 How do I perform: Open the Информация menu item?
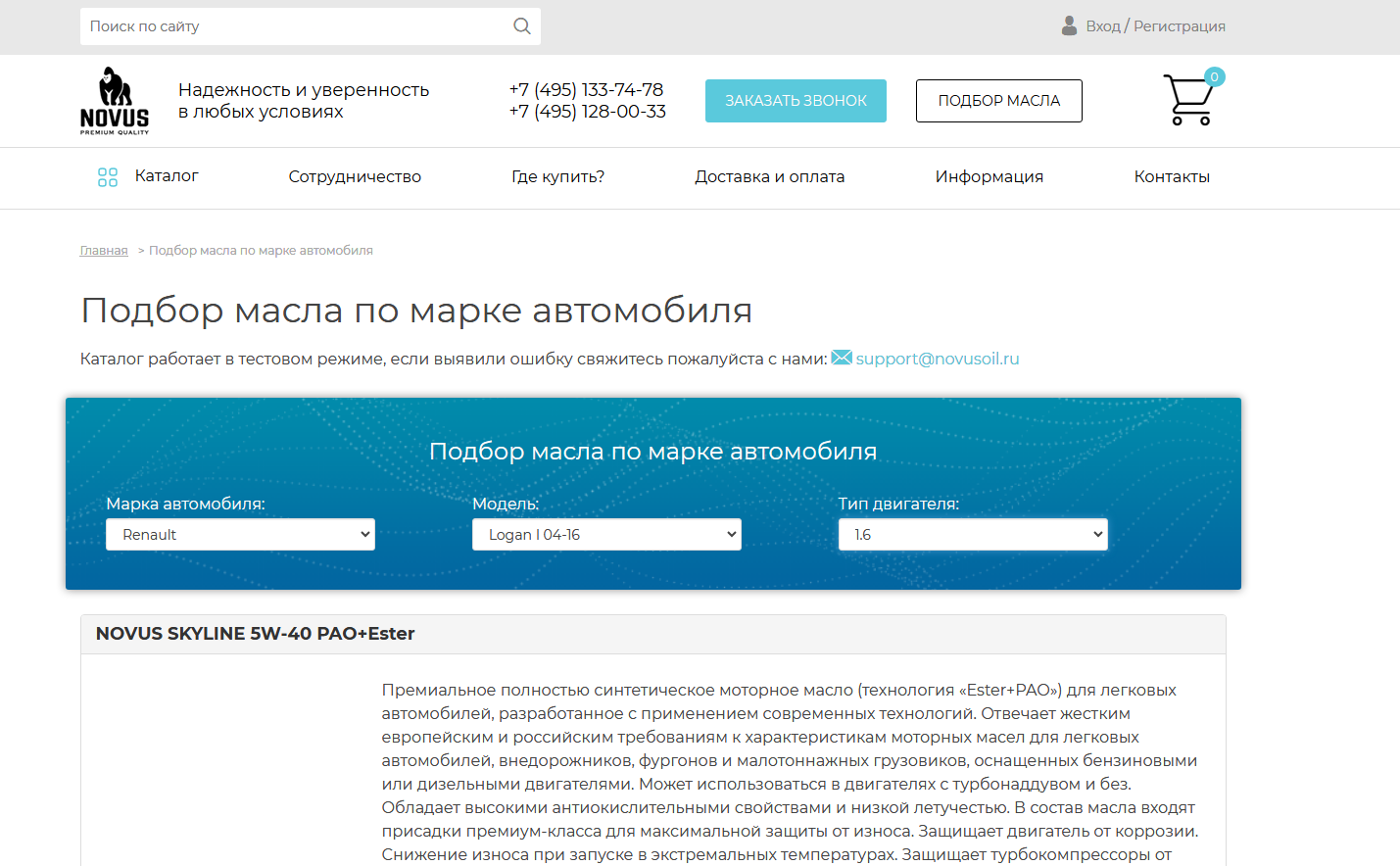[x=990, y=177]
